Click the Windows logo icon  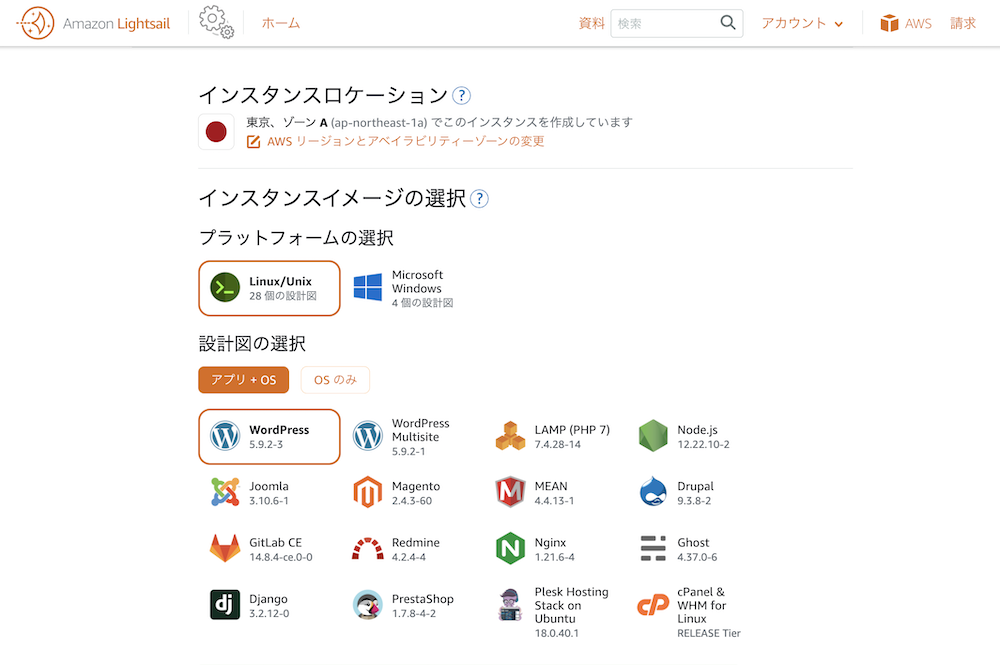tap(368, 288)
